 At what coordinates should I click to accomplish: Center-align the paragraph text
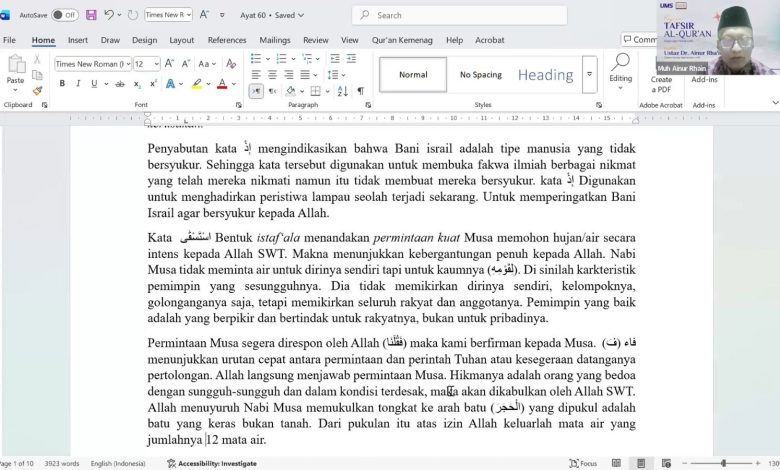272,74
